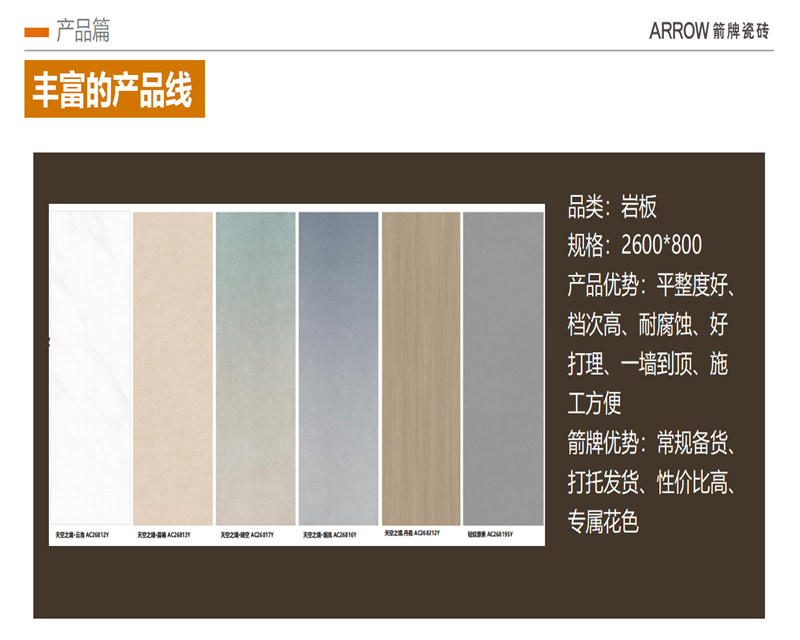The image size is (800, 640).
Task: Click the orange bar beside 产品篇
Action: (x=36, y=32)
